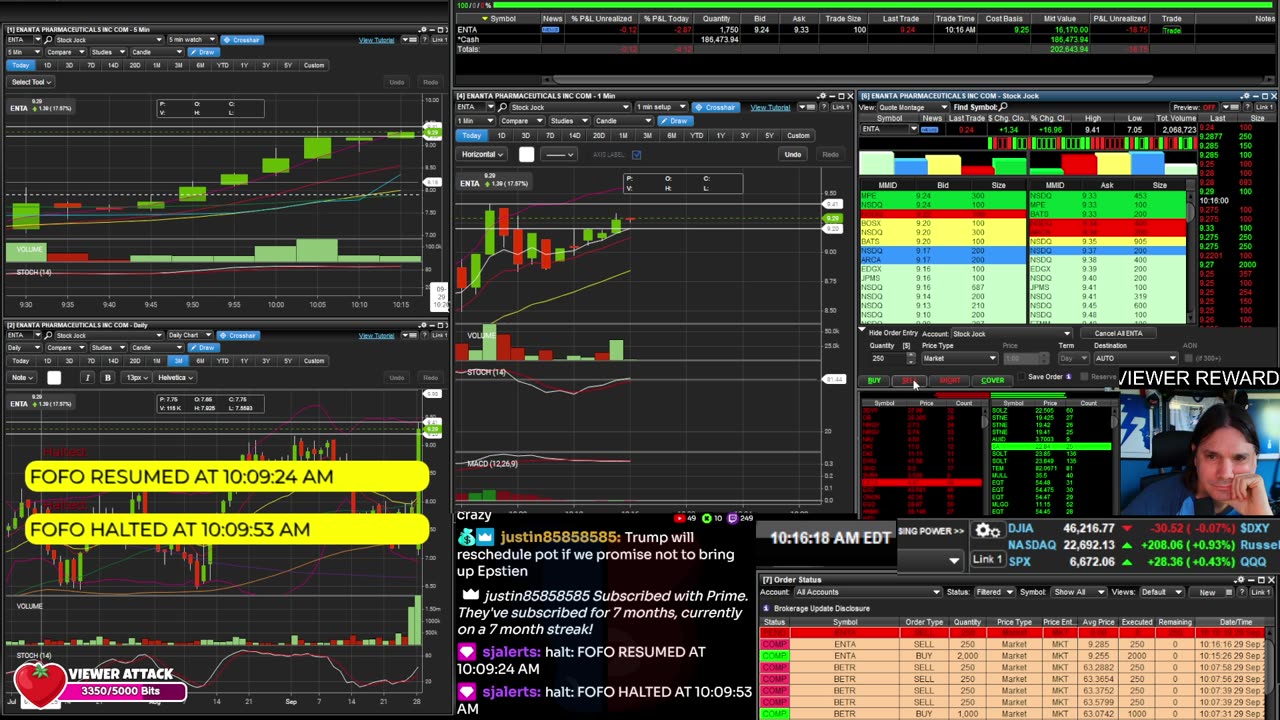Pick white line color swatch in 1 Min chart
This screenshot has width=1280, height=720.
(527, 154)
